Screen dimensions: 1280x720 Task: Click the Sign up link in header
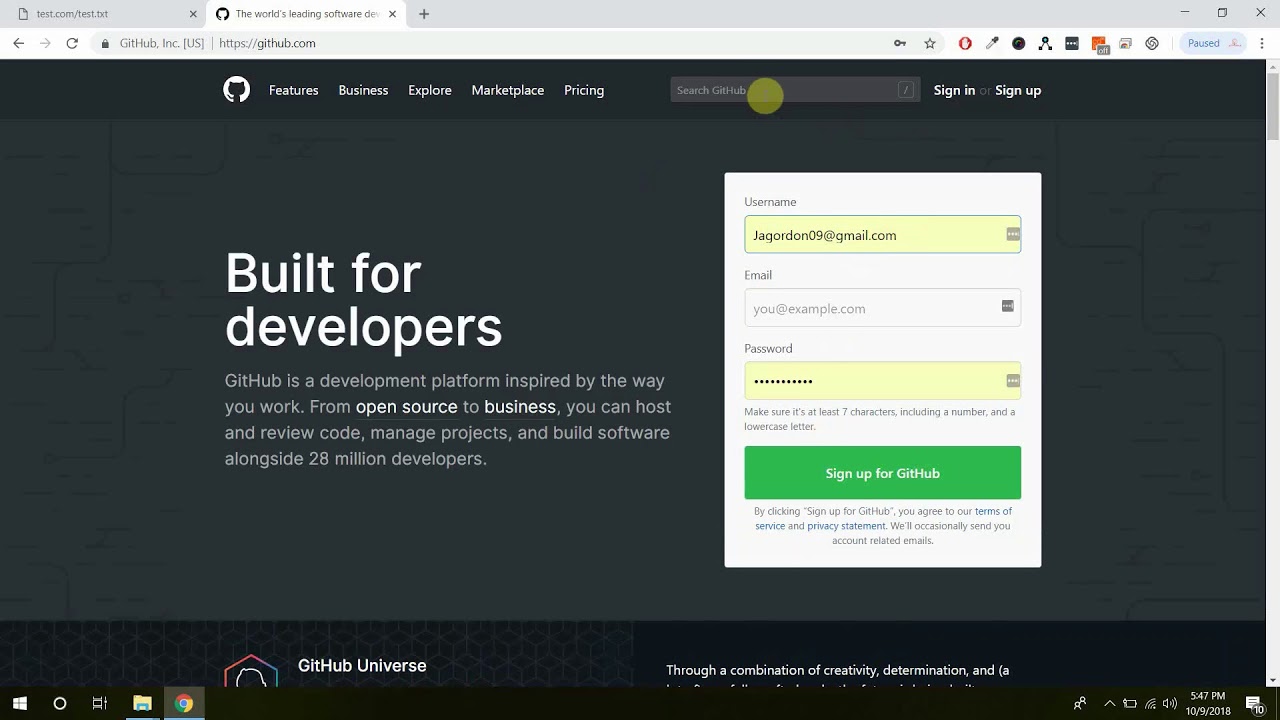[x=1018, y=90]
